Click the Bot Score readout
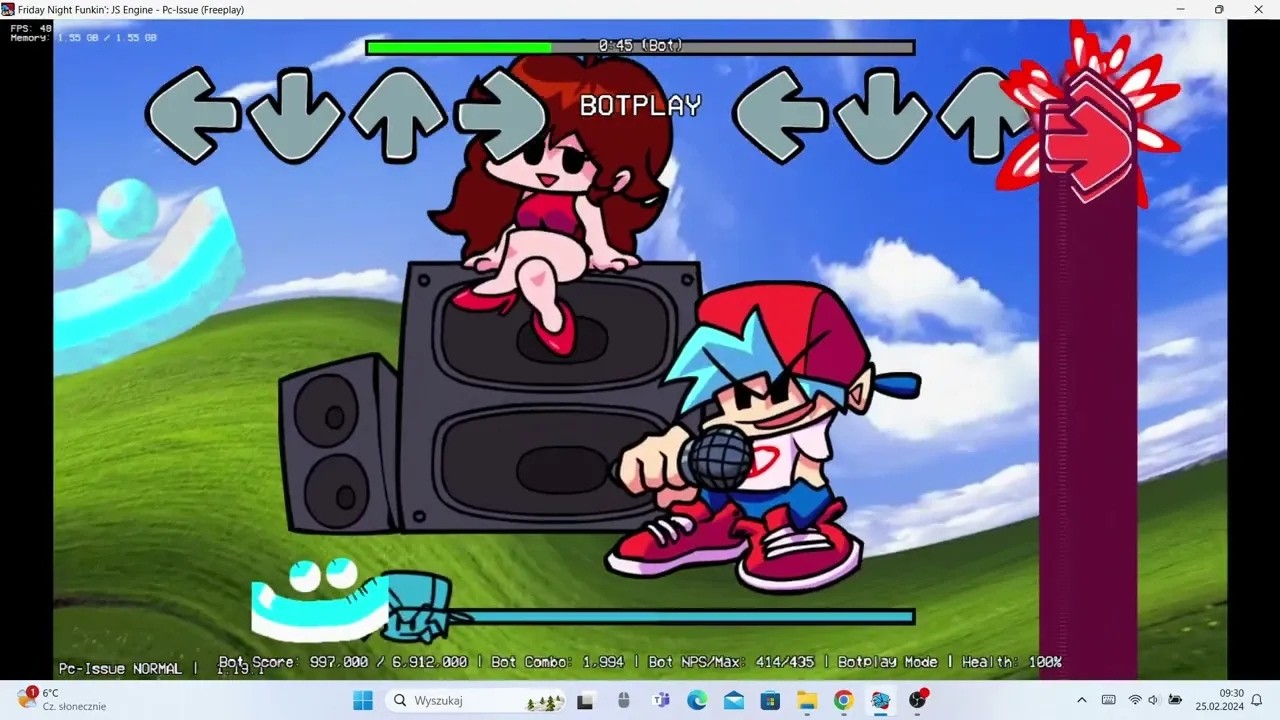The width and height of the screenshot is (1280, 720). tap(343, 662)
